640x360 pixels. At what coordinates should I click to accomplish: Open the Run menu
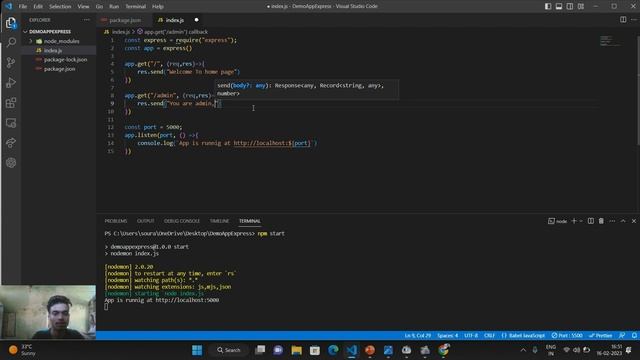pos(114,6)
